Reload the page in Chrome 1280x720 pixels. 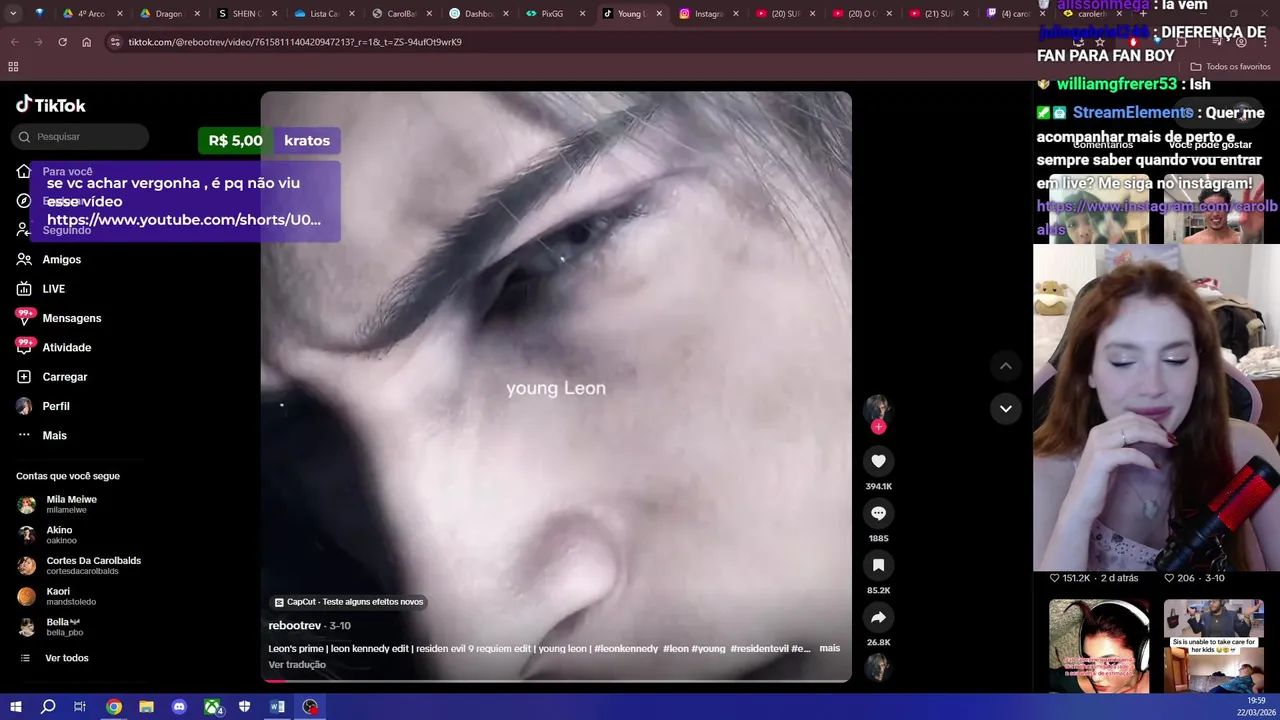click(x=62, y=42)
